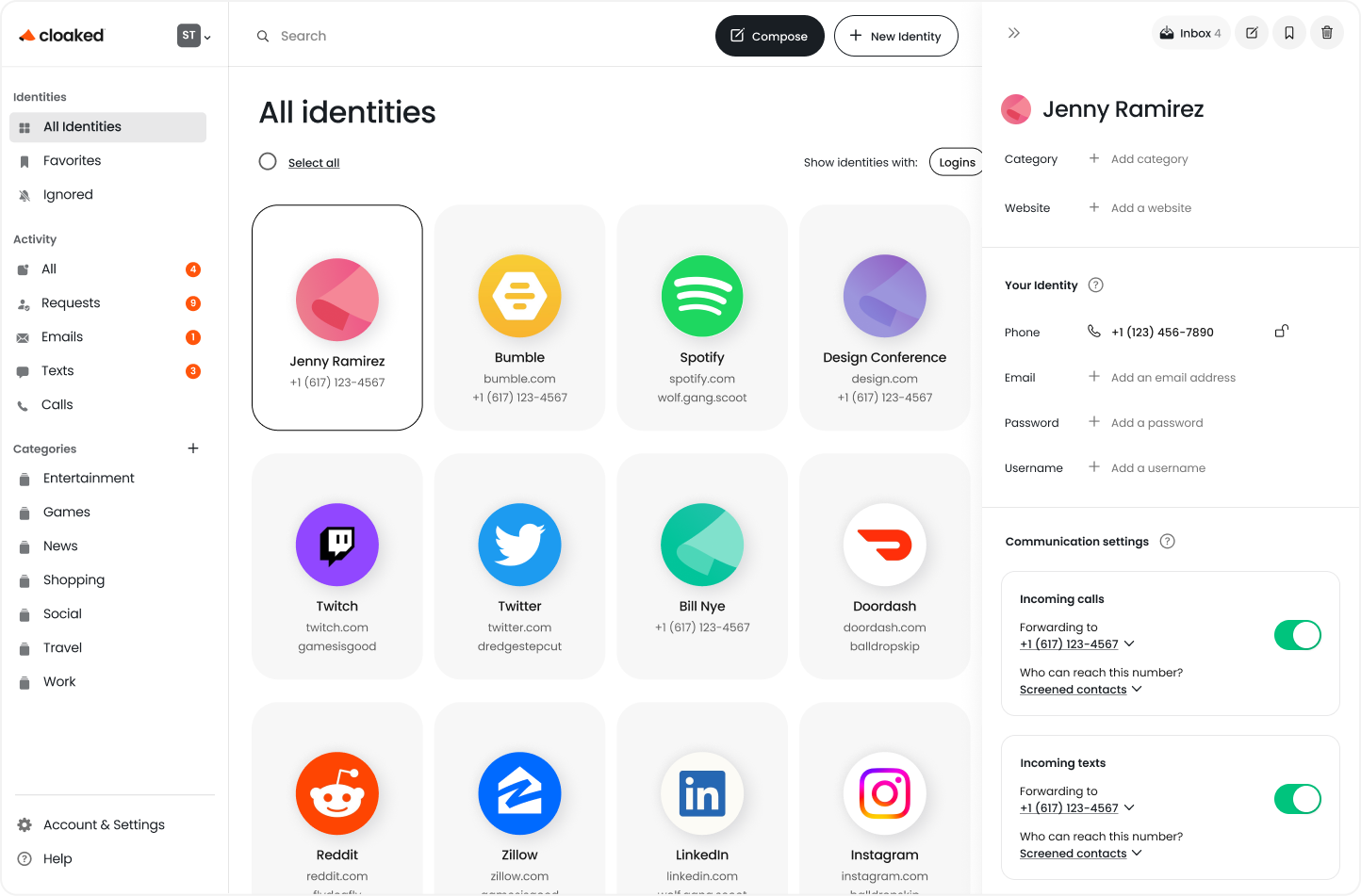Open Design Conference identity icon
Screen dimensions: 1361x896
tap(885, 297)
